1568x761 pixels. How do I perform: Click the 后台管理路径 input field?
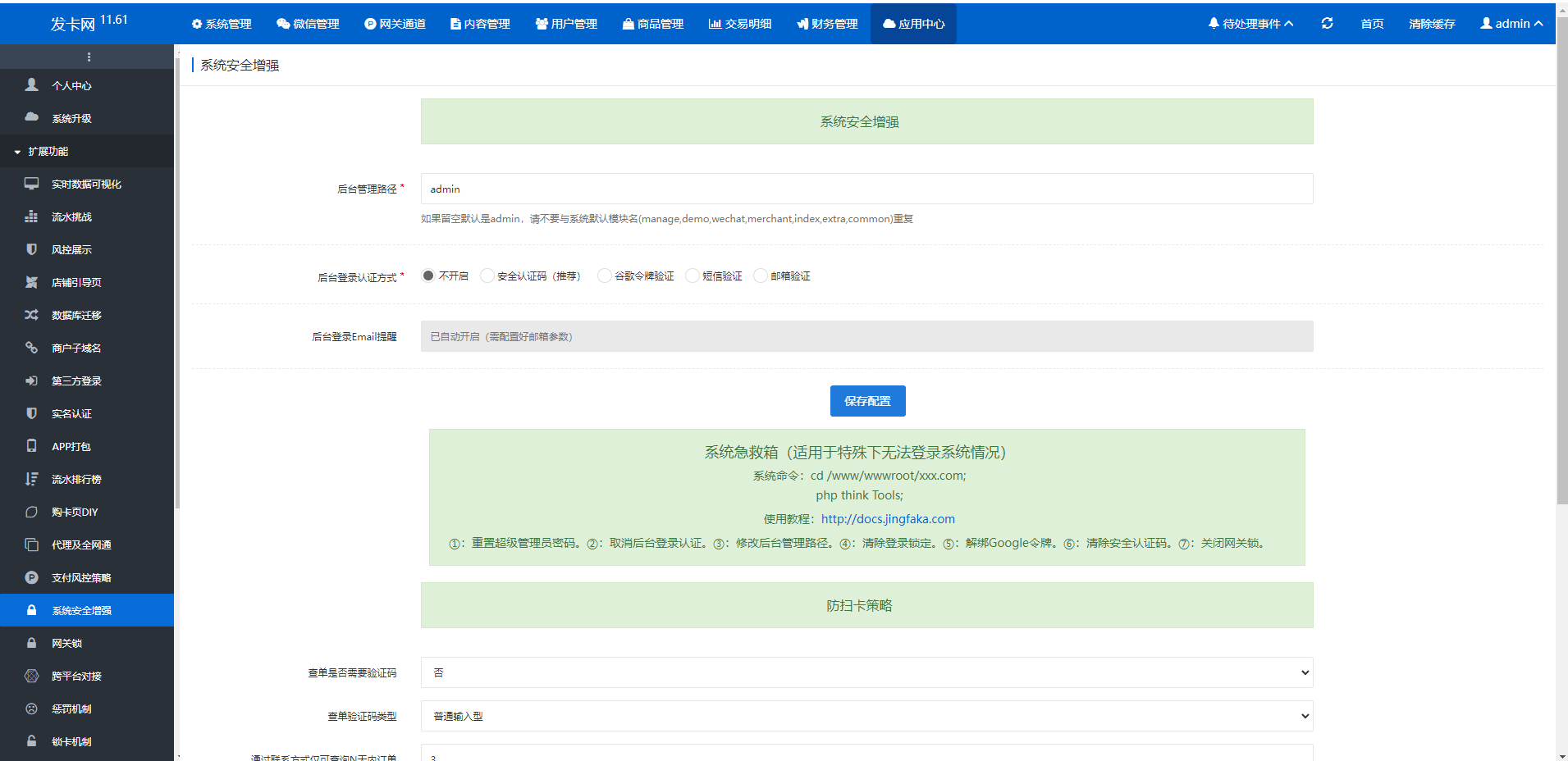click(866, 189)
